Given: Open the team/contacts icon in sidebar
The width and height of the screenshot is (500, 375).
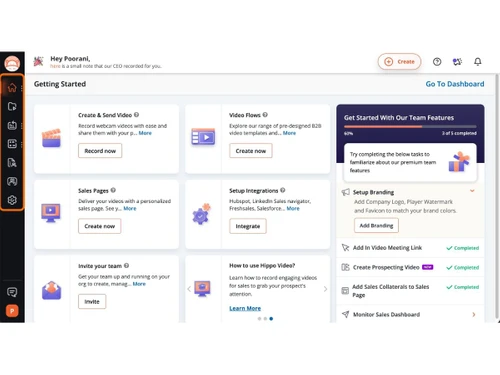Looking at the screenshot, I should coord(12,181).
